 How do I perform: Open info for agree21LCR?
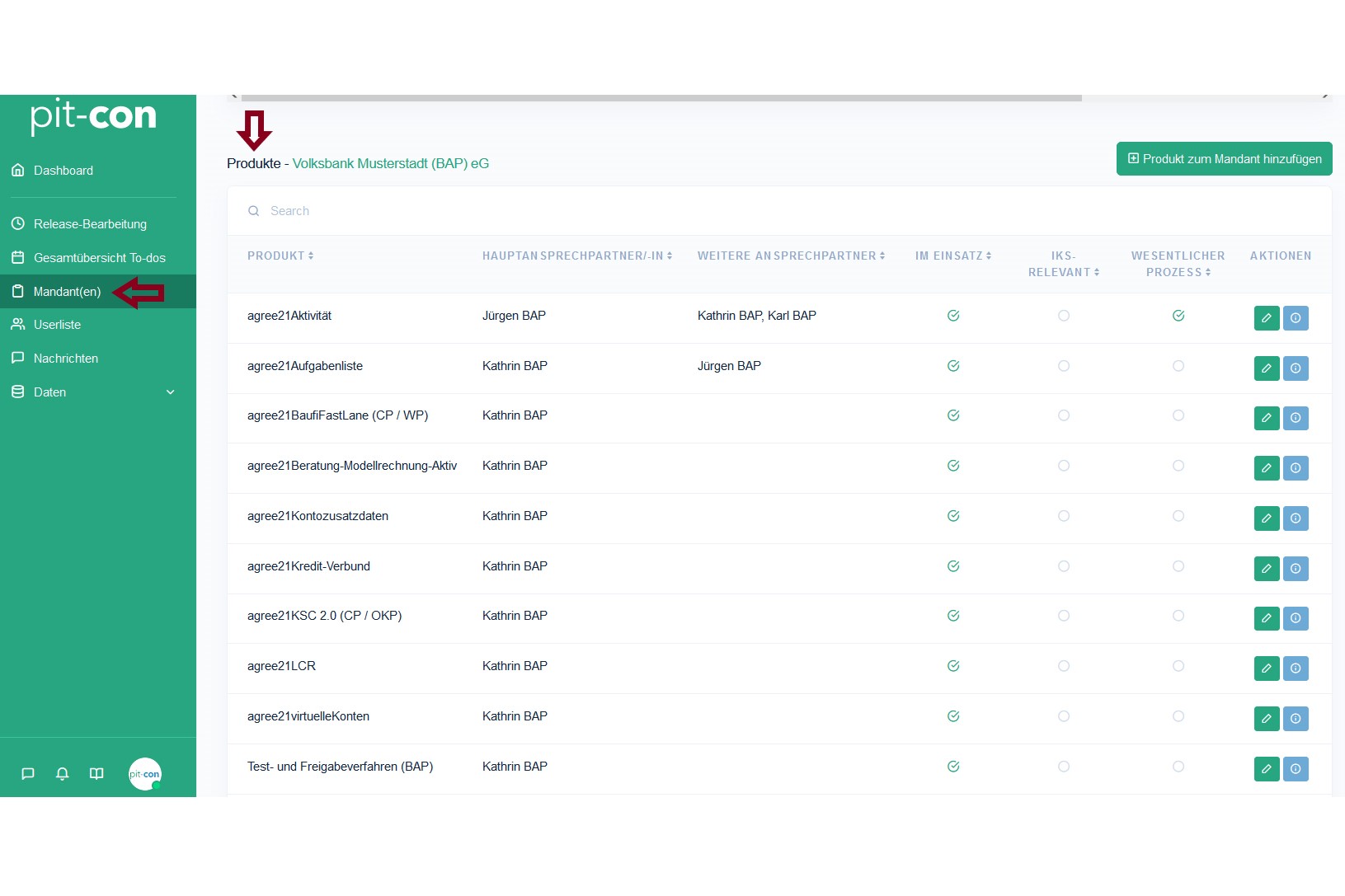[1296, 668]
